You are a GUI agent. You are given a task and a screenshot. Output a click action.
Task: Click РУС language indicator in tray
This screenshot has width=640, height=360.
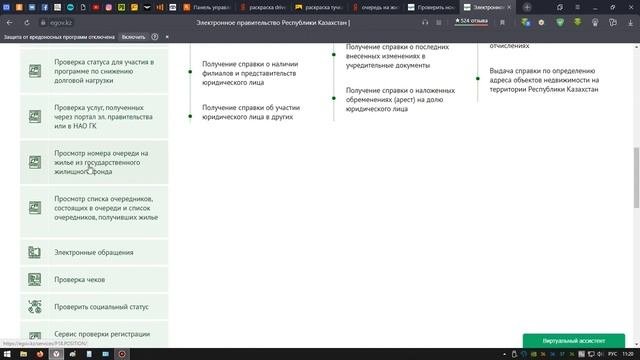click(x=612, y=354)
